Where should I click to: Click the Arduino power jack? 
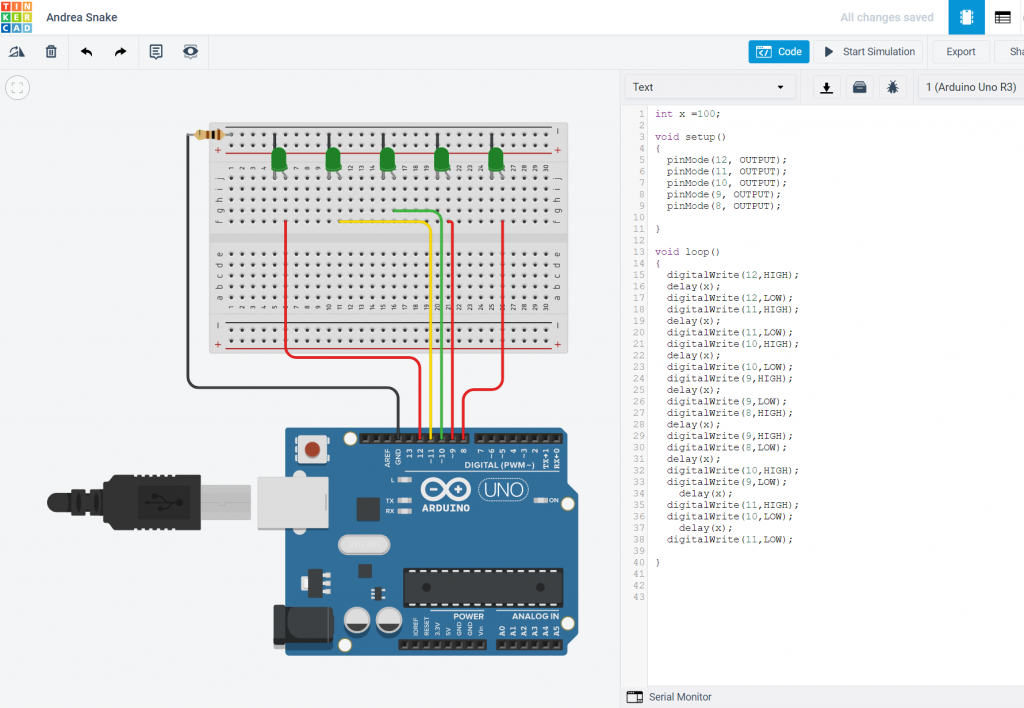coord(302,626)
